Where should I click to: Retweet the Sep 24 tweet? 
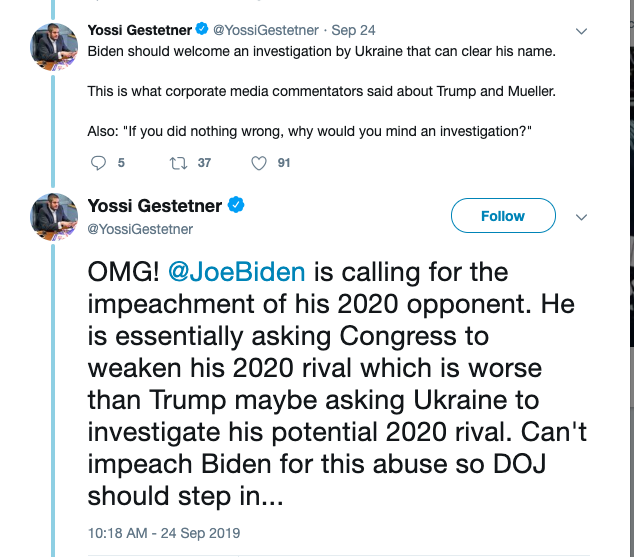pos(178,163)
